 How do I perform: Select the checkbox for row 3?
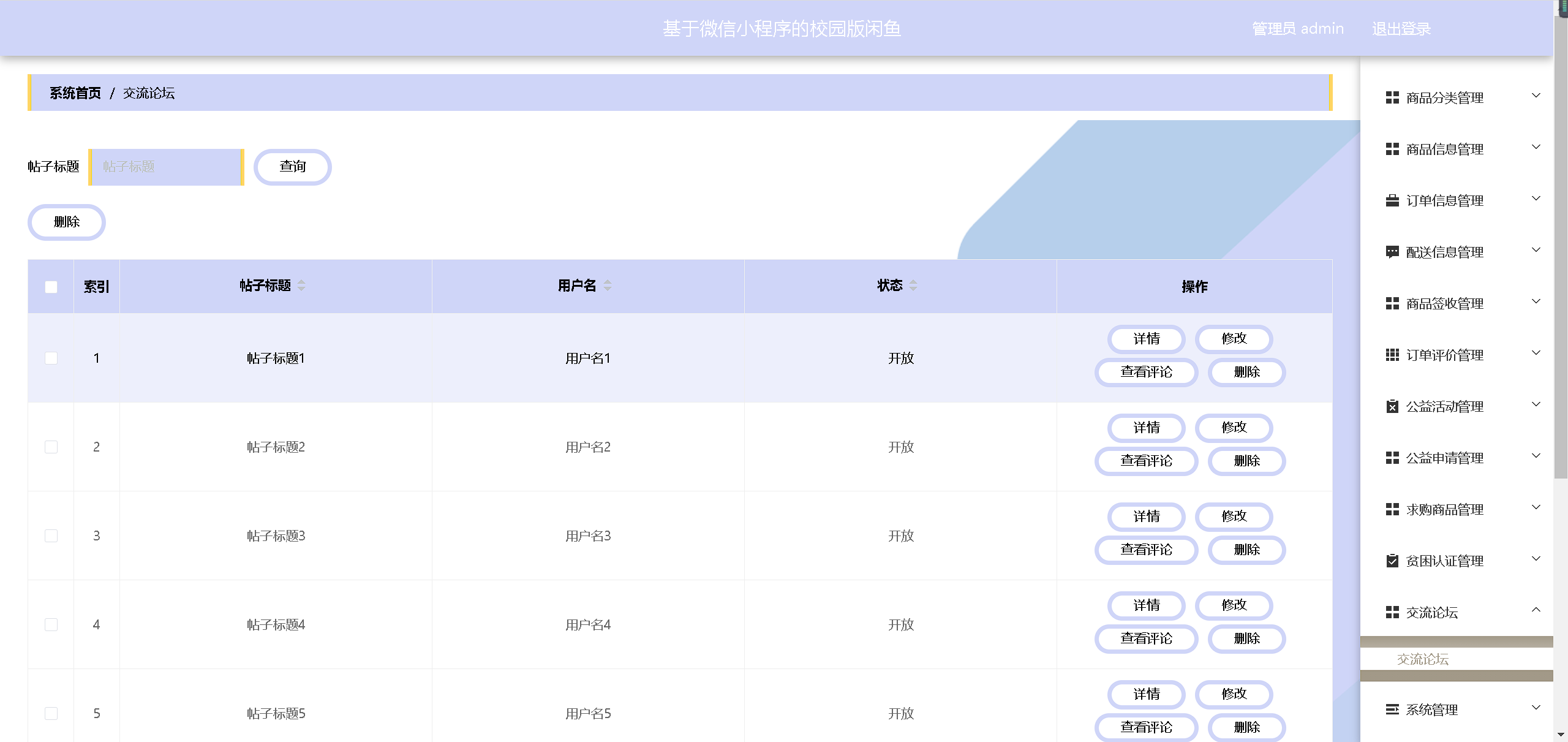tap(51, 536)
